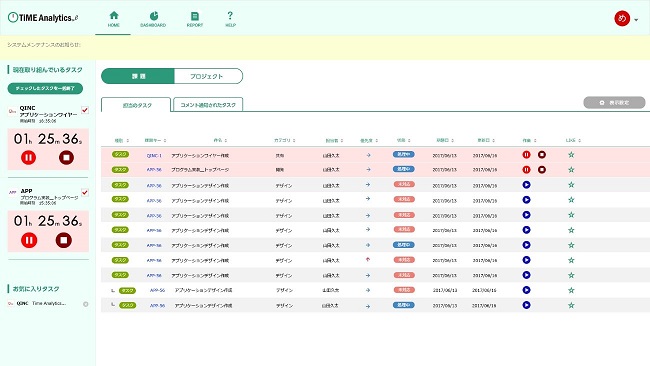Click the priority arrow in the QINC-1 row
The height and width of the screenshot is (366, 650).
click(x=368, y=155)
